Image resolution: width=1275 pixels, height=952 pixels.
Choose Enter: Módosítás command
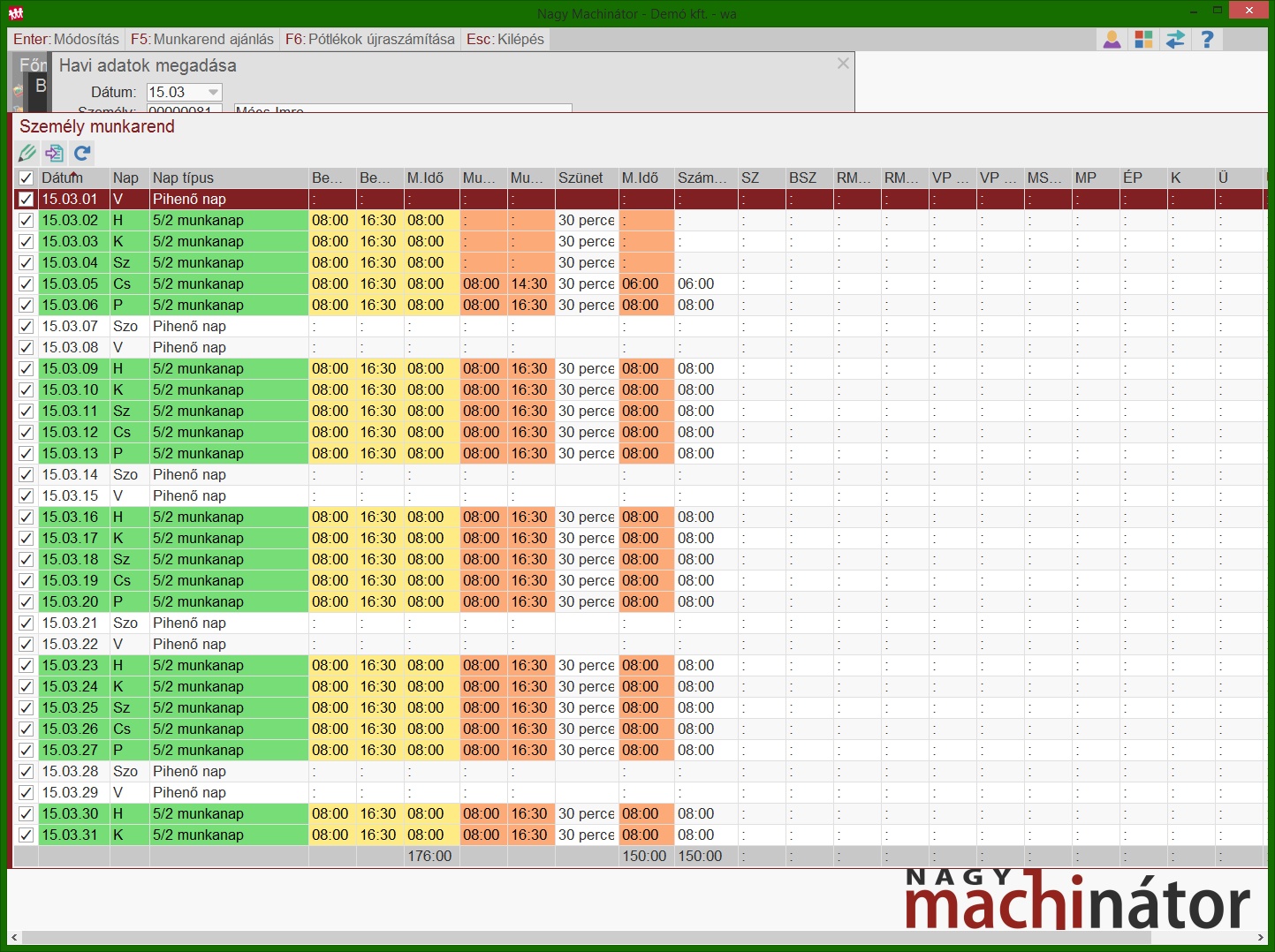[x=66, y=39]
